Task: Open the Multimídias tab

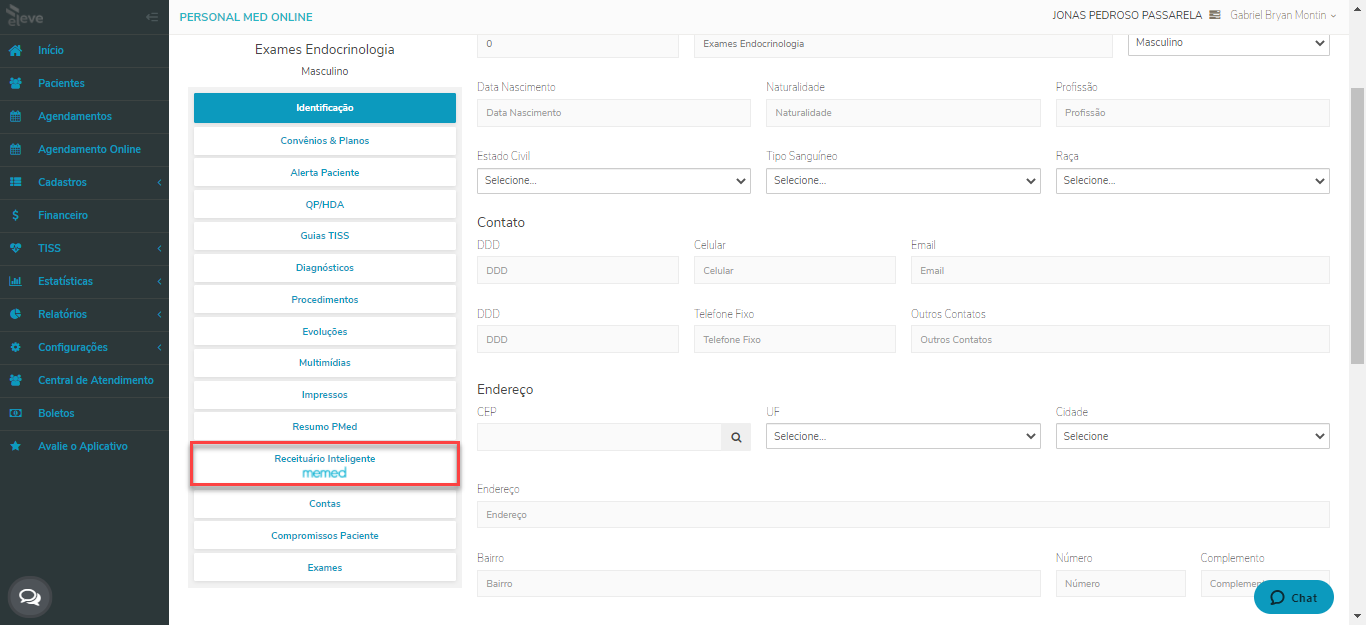Action: point(325,363)
